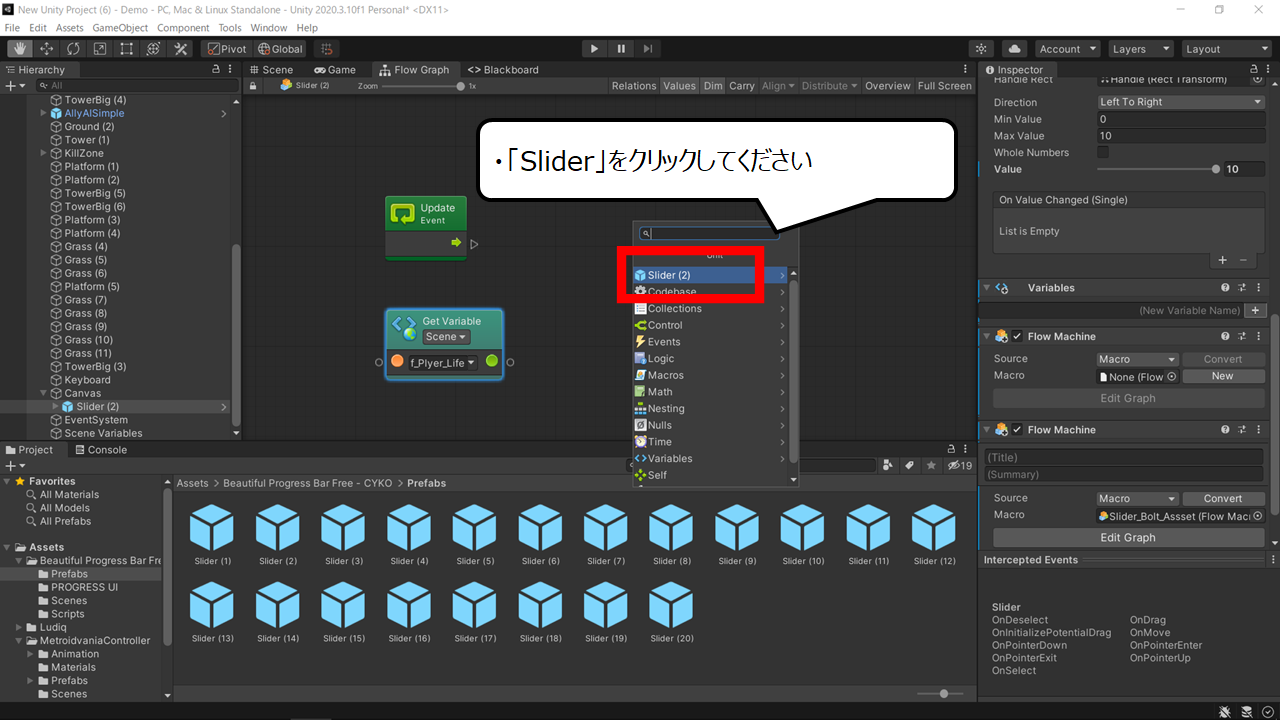Select the Scale tool

[100, 49]
